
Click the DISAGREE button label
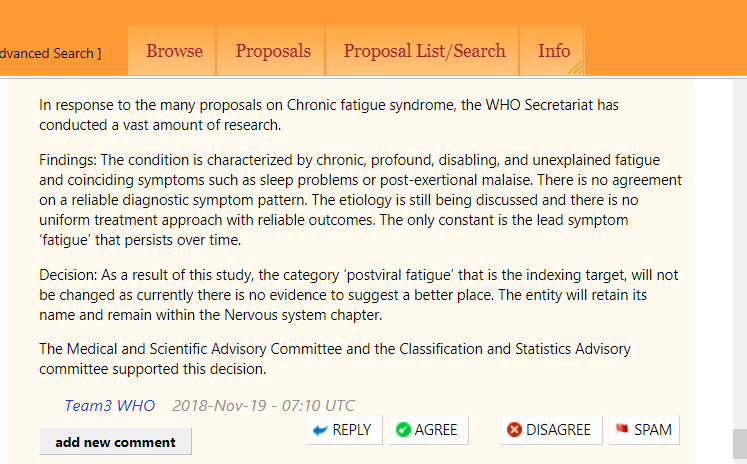point(558,430)
